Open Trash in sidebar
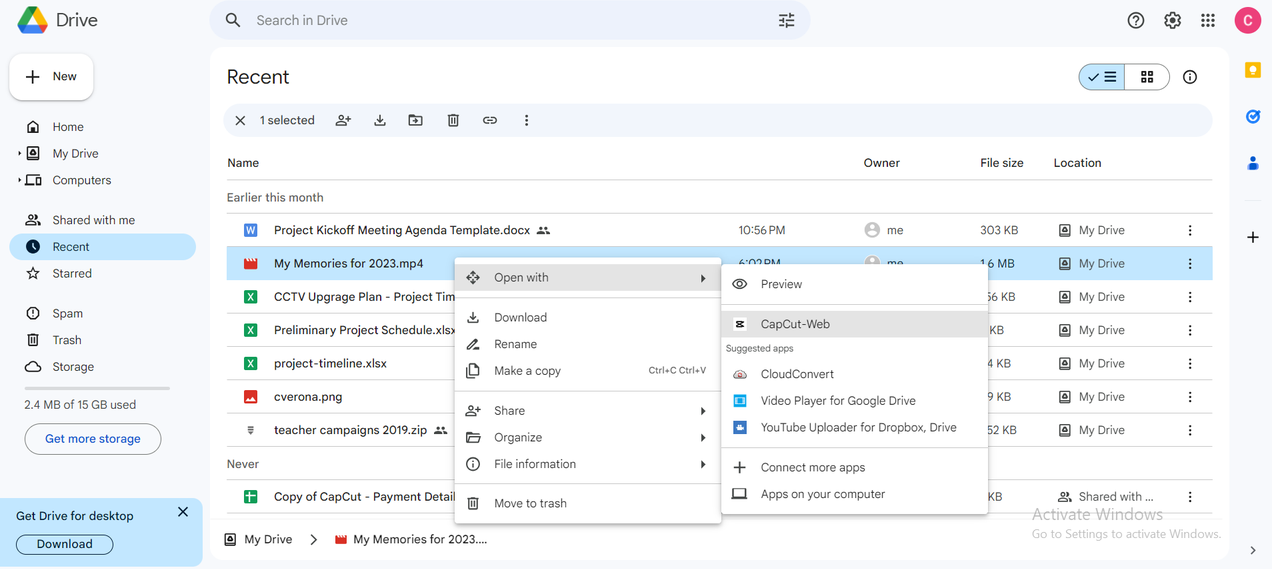 (x=102, y=340)
